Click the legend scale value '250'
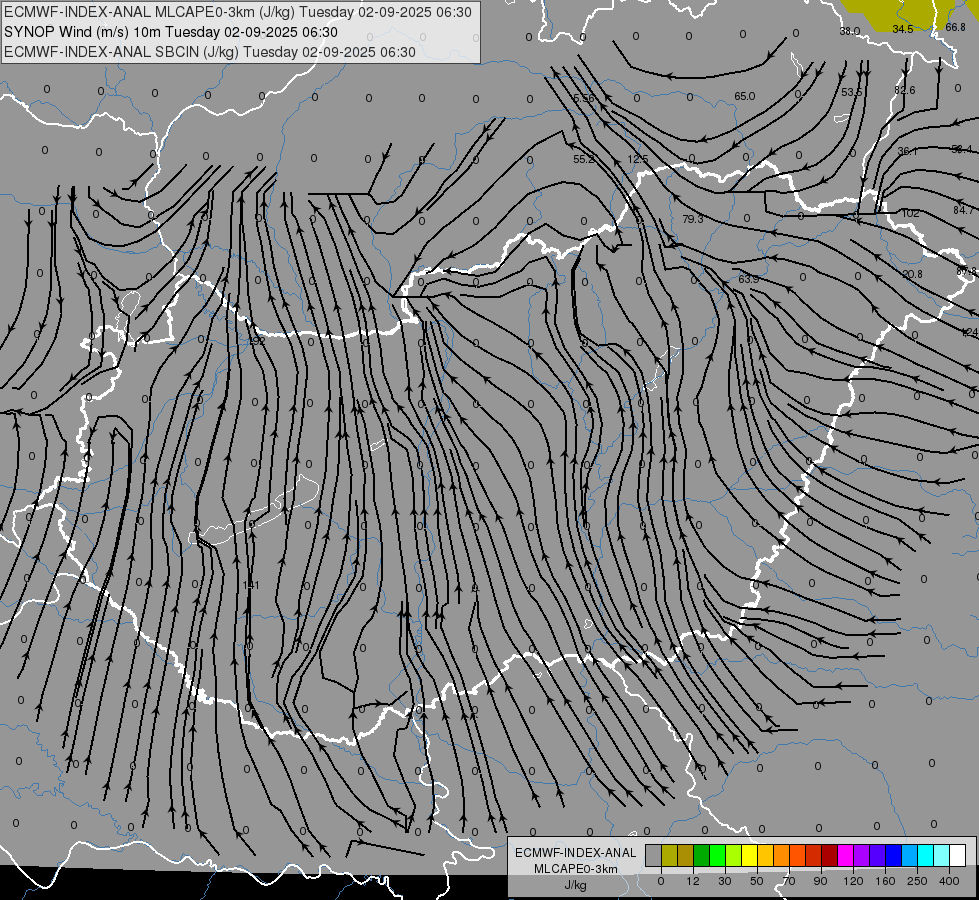Image resolution: width=979 pixels, height=900 pixels. tap(917, 881)
